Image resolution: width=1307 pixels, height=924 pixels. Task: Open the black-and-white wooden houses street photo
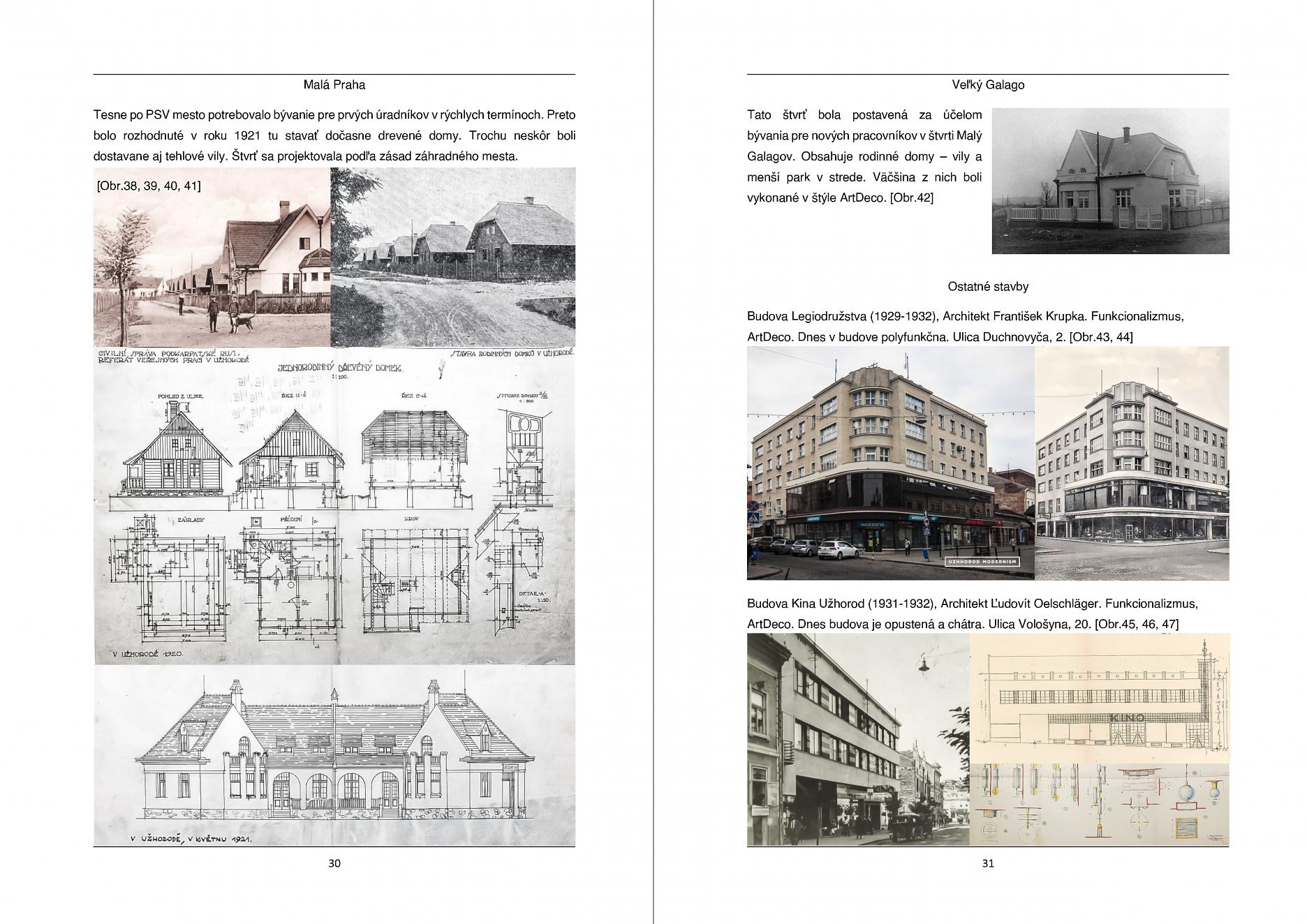click(452, 258)
